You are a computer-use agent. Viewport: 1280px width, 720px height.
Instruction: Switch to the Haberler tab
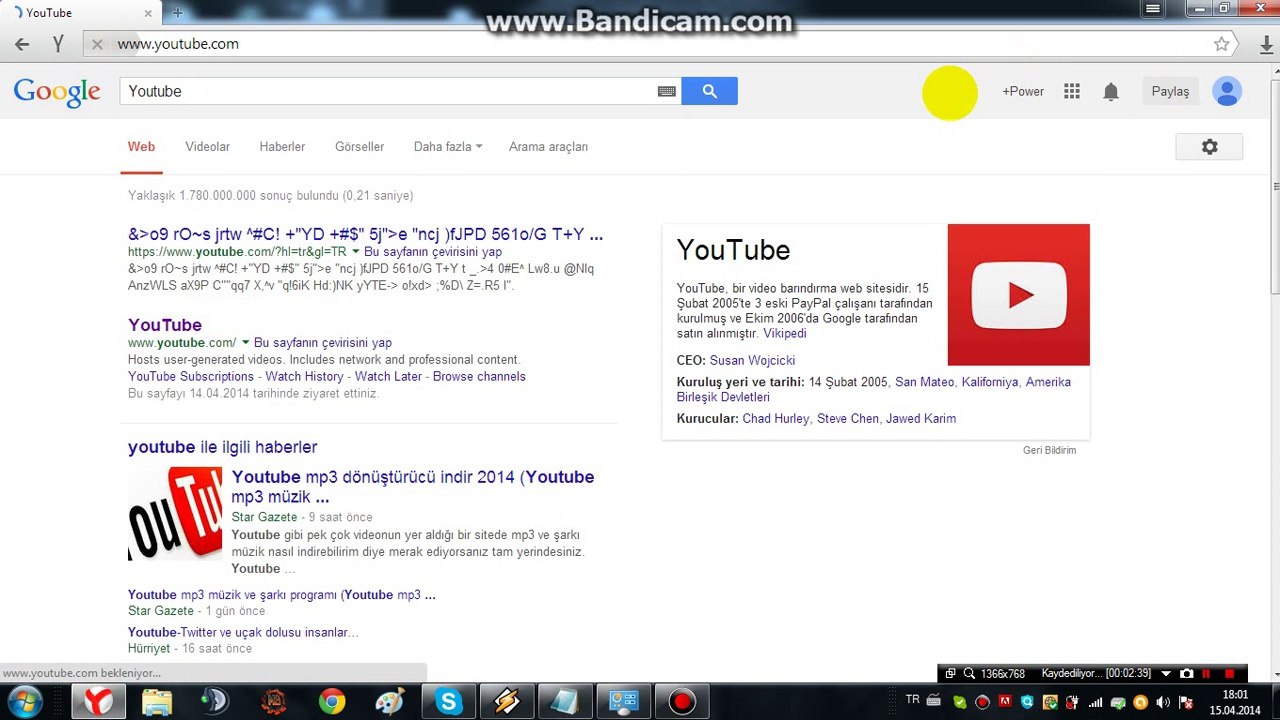(282, 147)
